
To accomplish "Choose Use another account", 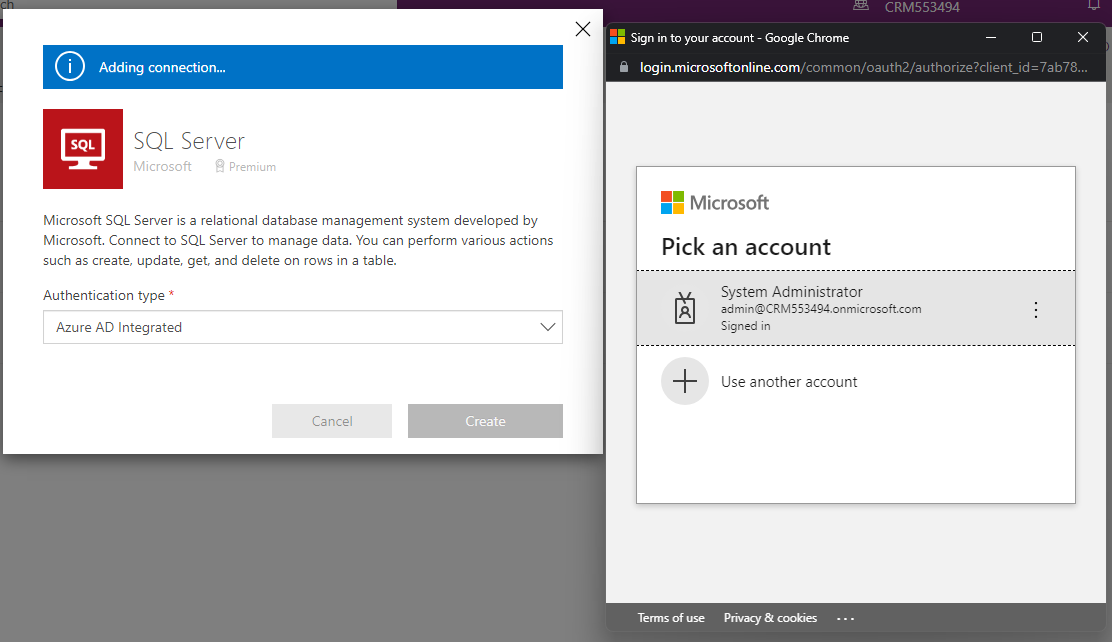I will 789,382.
